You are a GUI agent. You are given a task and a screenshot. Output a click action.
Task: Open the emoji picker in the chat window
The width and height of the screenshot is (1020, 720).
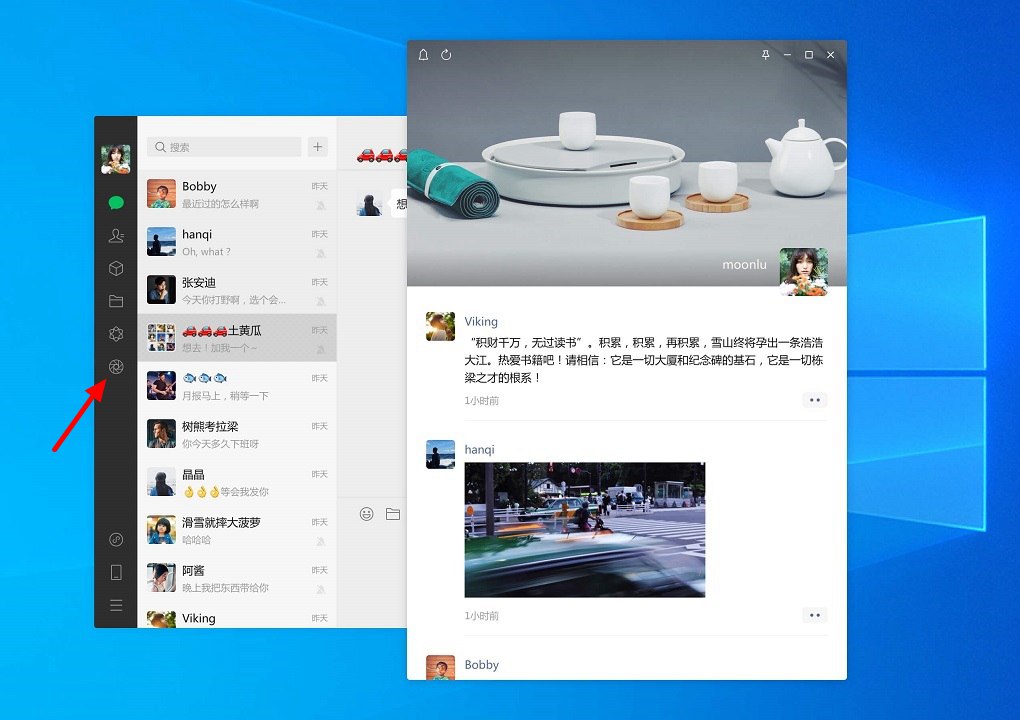(x=368, y=513)
